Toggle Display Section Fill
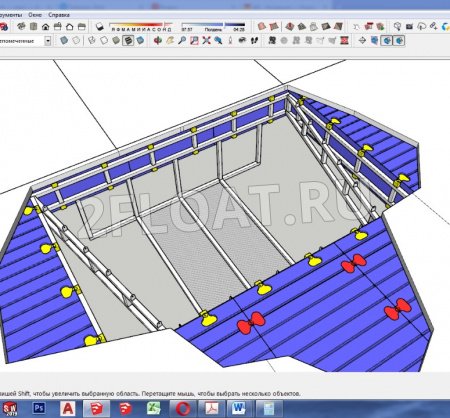Image resolution: width=450 pixels, height=418 pixels. click(x=399, y=41)
